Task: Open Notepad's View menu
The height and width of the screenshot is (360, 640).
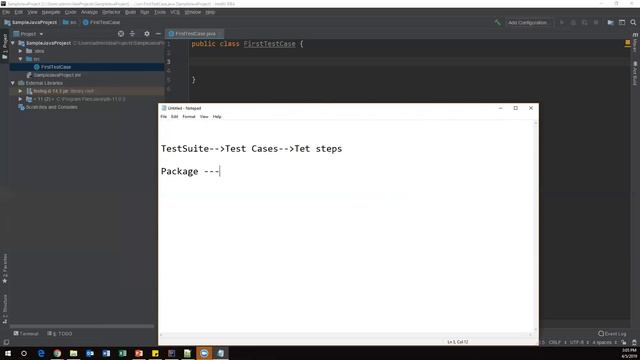Action: click(x=204, y=117)
